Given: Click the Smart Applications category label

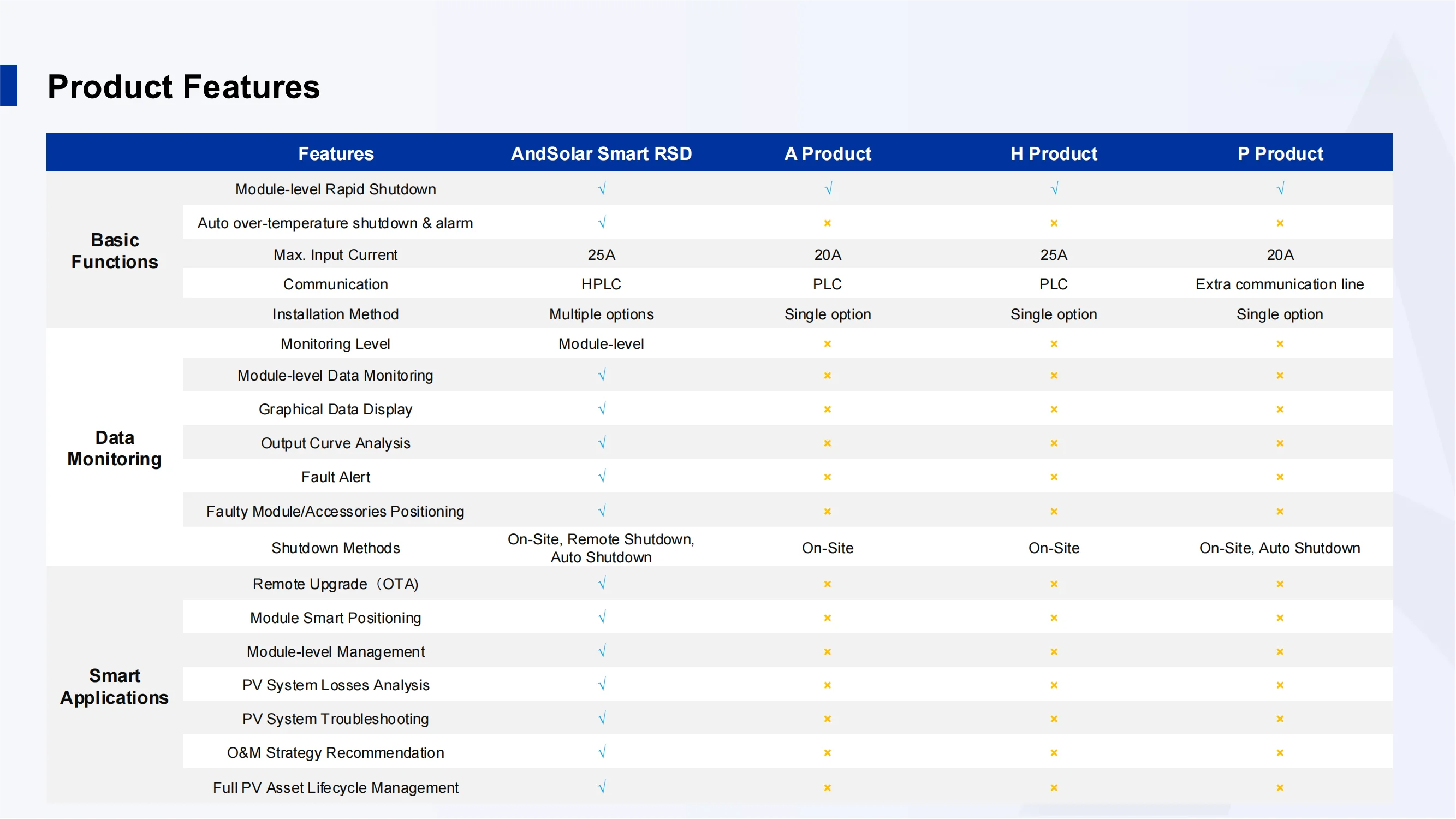Looking at the screenshot, I should [x=115, y=686].
